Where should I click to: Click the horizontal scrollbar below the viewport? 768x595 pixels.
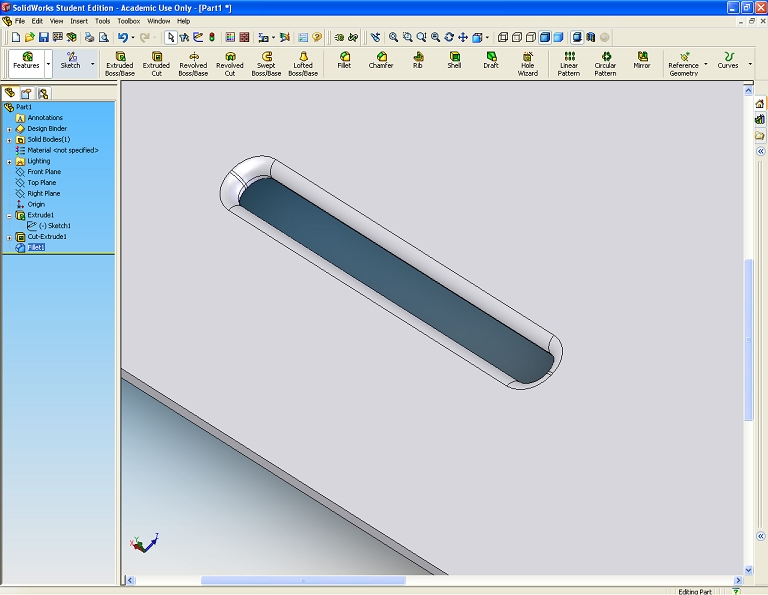coord(302,580)
